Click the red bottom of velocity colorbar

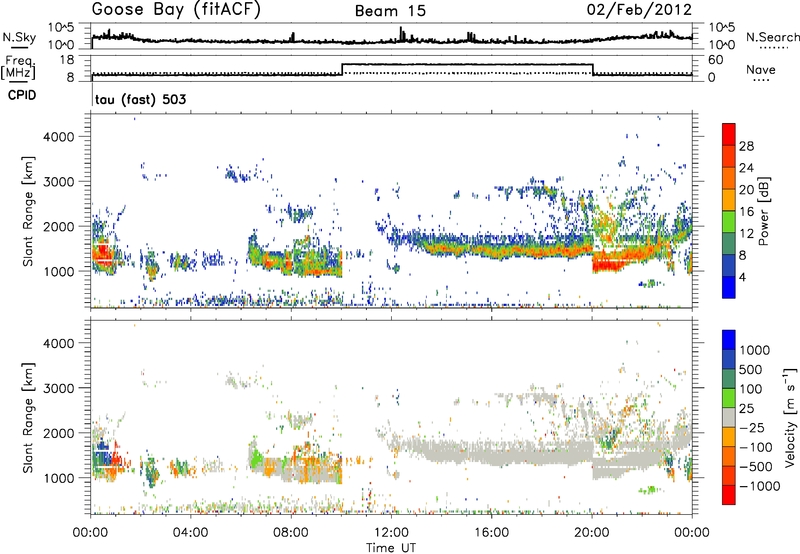(729, 495)
